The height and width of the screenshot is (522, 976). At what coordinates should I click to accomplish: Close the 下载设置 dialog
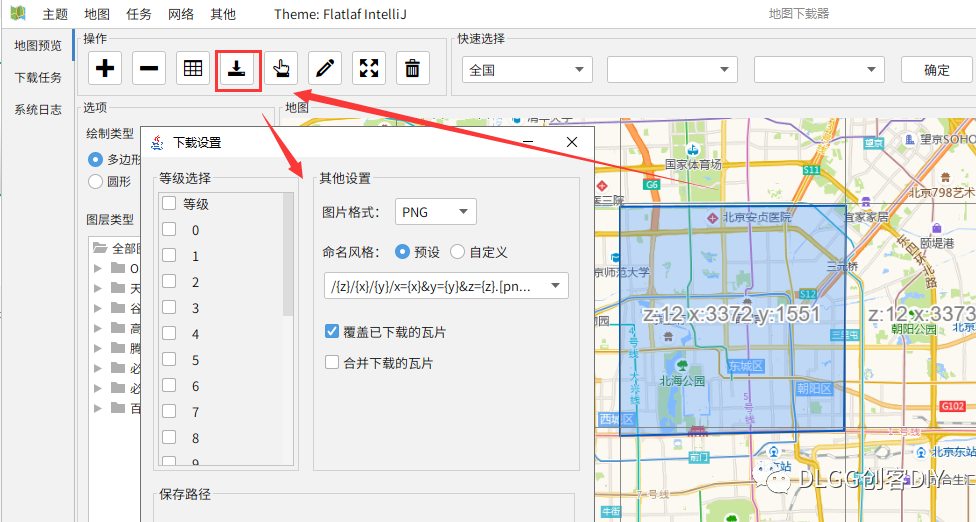[571, 142]
